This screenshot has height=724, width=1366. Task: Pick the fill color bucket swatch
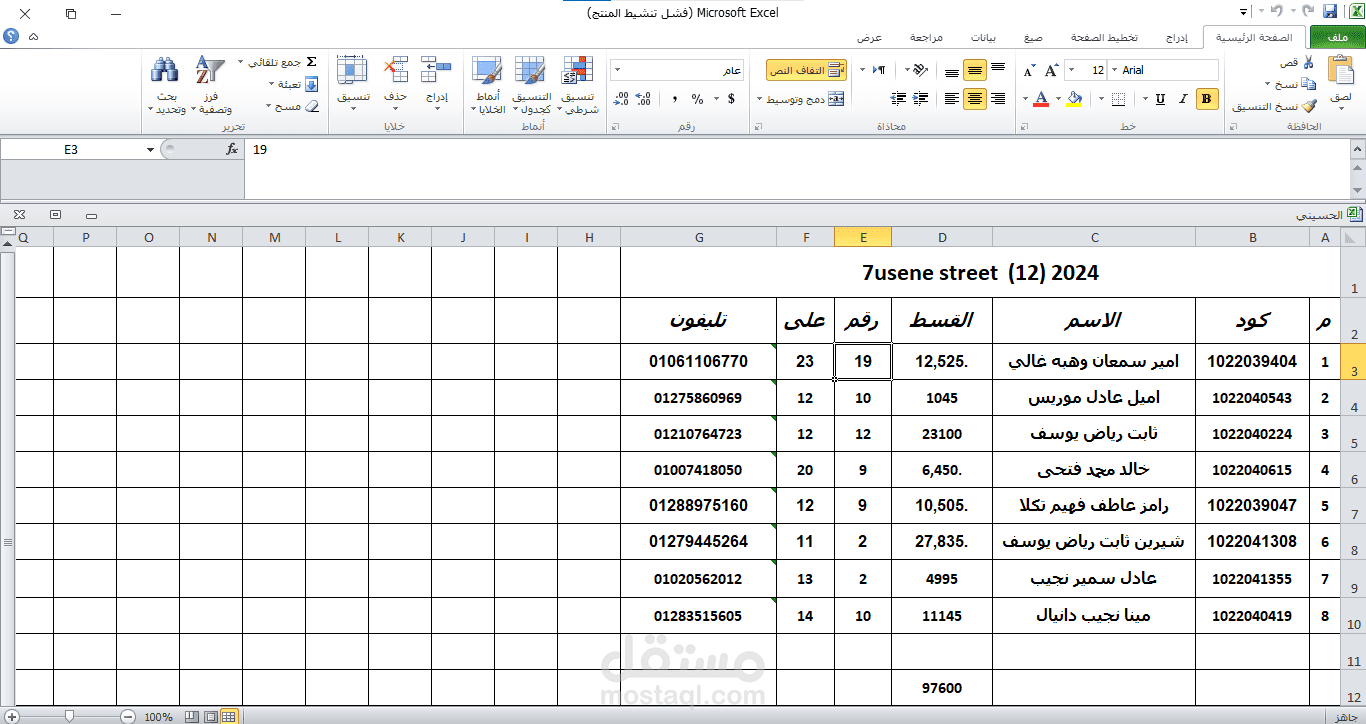click(1075, 99)
